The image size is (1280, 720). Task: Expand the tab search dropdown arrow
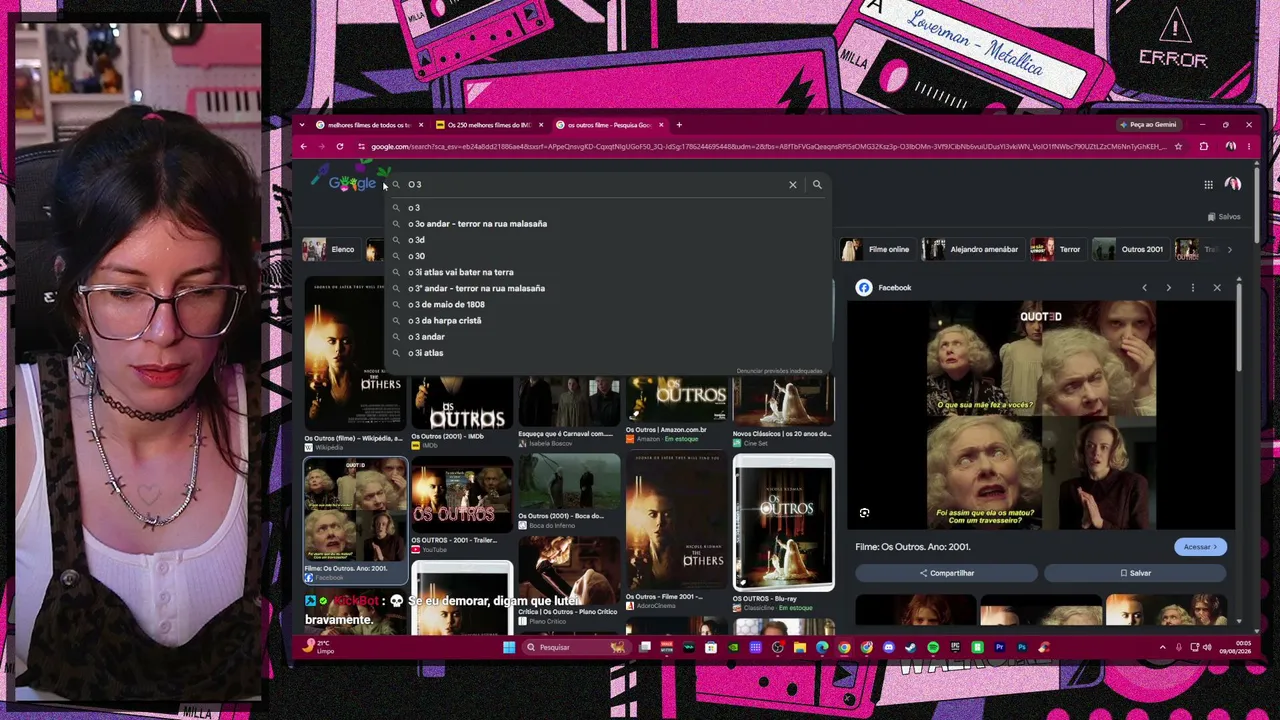[x=304, y=125]
